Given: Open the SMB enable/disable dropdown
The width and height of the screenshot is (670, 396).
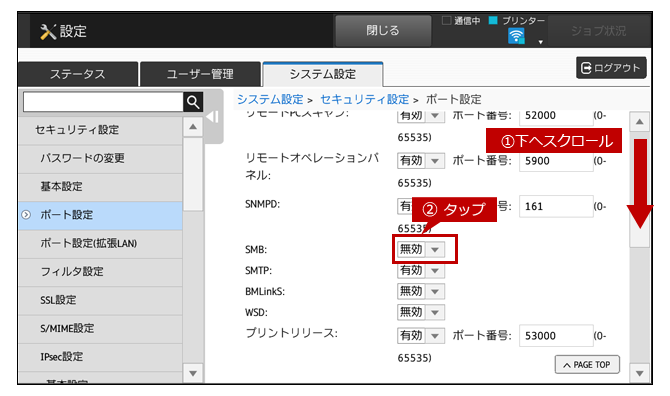Looking at the screenshot, I should click(x=421, y=249).
